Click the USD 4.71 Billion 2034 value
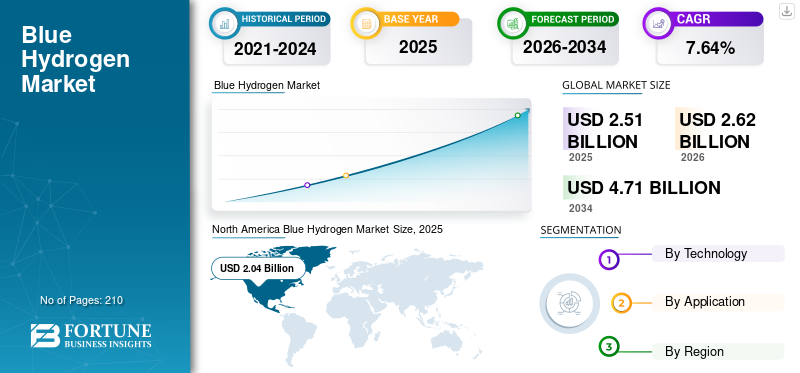Viewport: 800px width, 373px height. coord(644,188)
